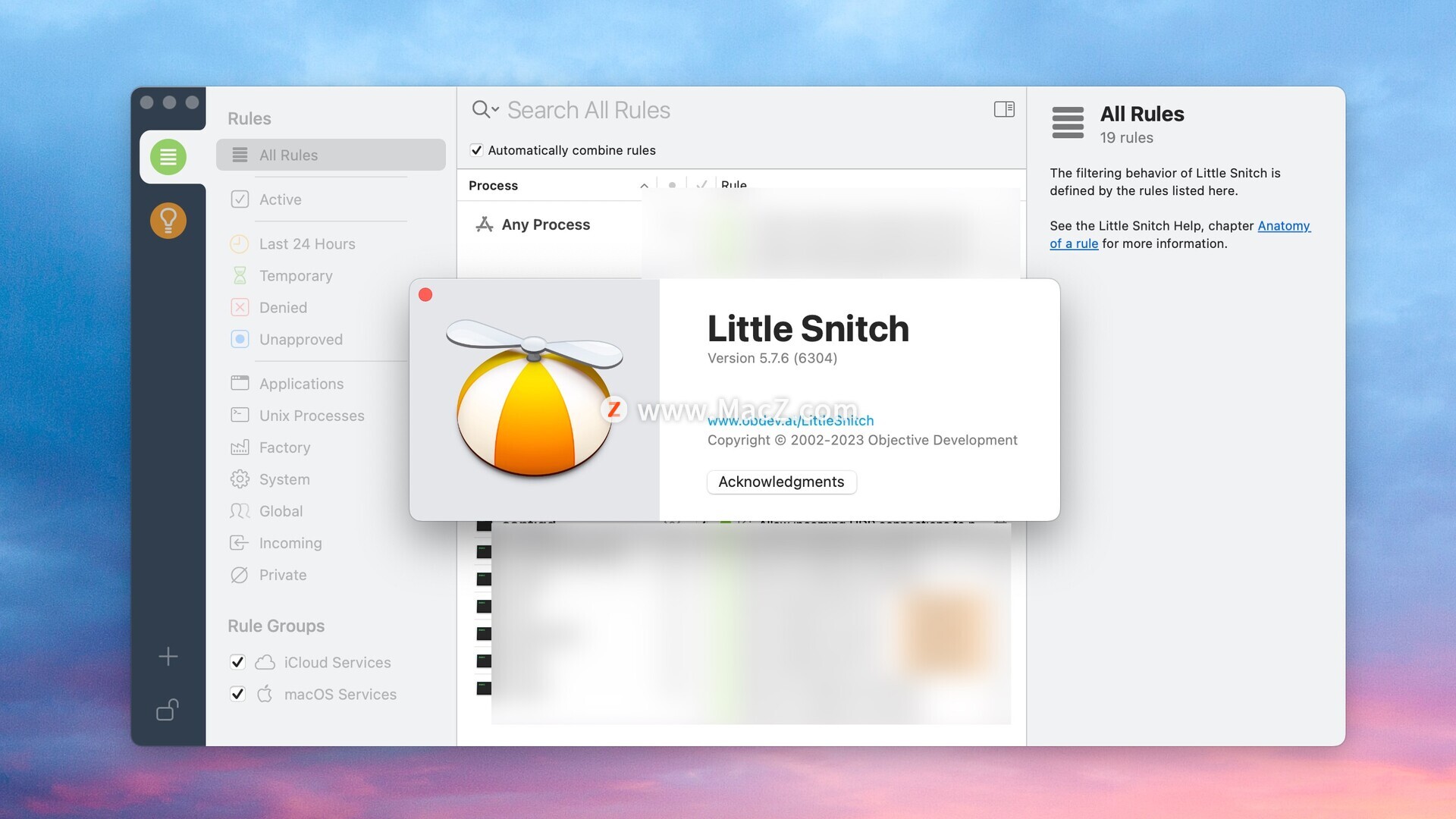Open the search options dropdown magnifier
1456x819 pixels.
485,110
